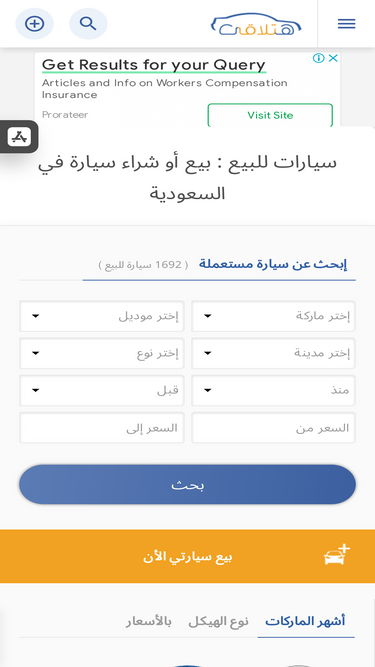Image resolution: width=375 pixels, height=667 pixels.
Task: Expand the إختر موديل dropdown
Action: coord(102,316)
